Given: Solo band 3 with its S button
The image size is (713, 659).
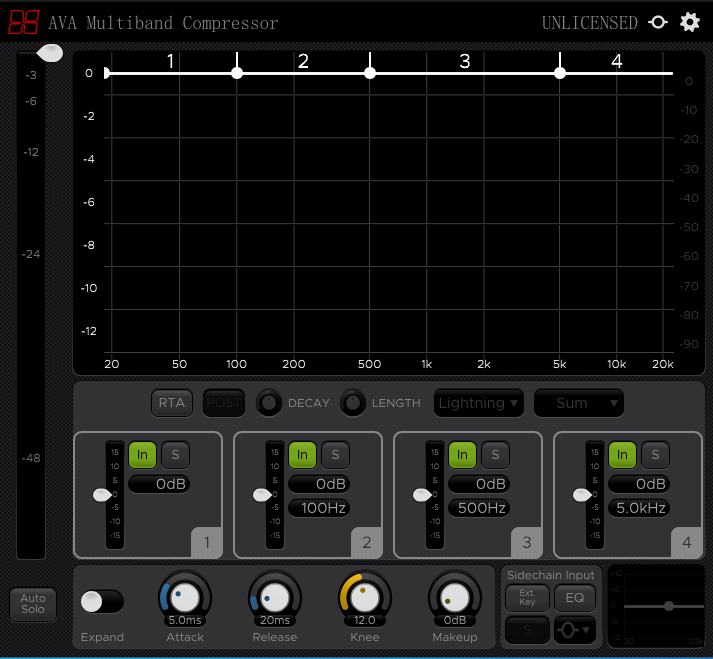Looking at the screenshot, I should click(495, 454).
